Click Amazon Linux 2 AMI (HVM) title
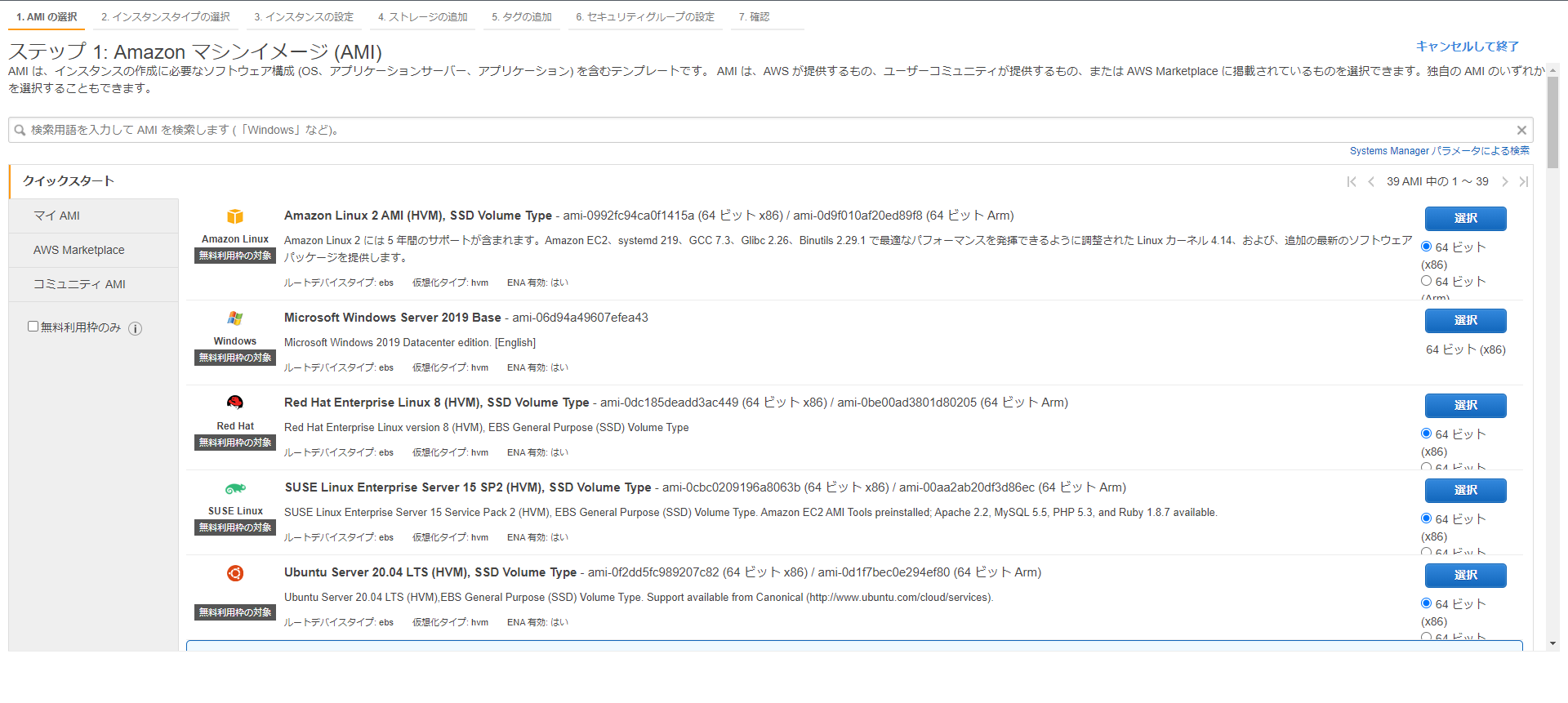 (x=418, y=216)
